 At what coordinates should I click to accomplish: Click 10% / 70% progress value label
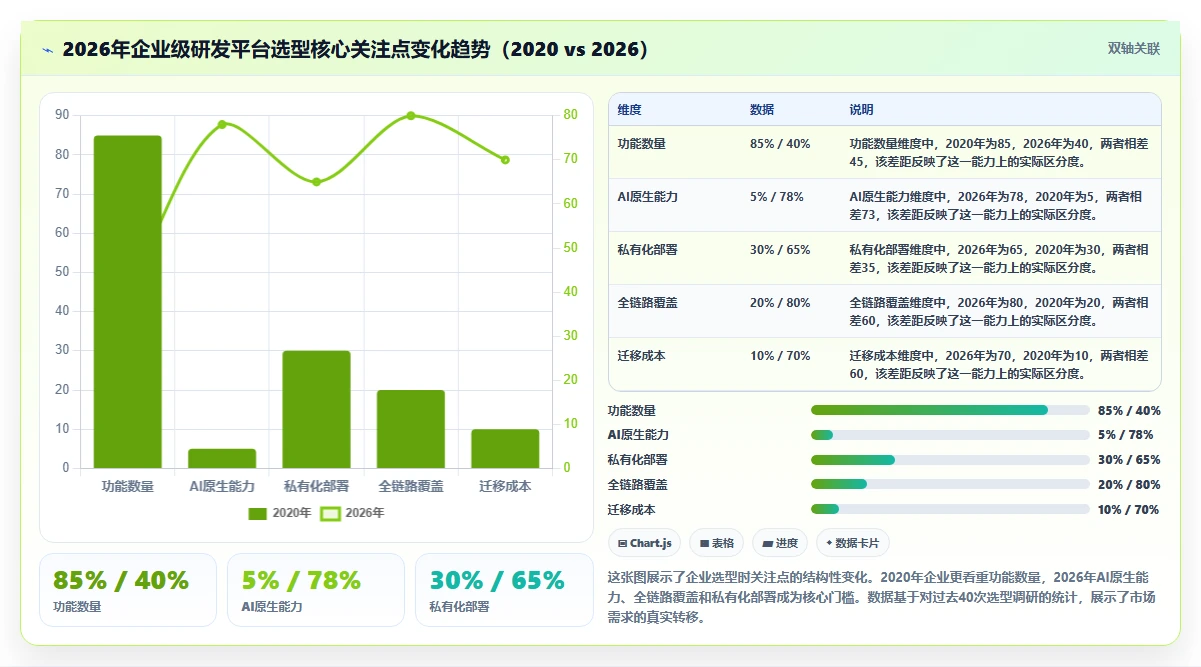[1129, 510]
